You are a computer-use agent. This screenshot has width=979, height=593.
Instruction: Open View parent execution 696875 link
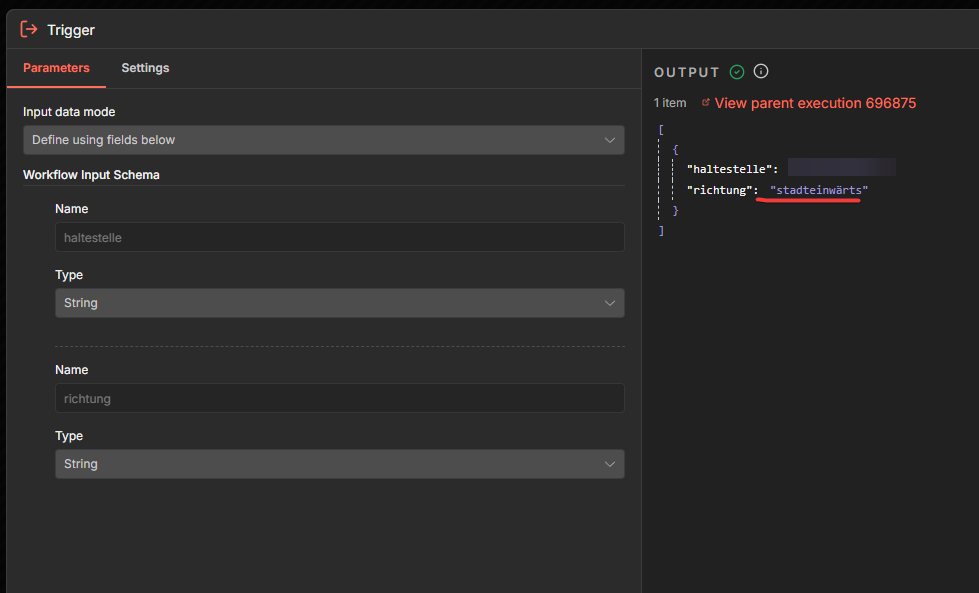click(x=815, y=103)
